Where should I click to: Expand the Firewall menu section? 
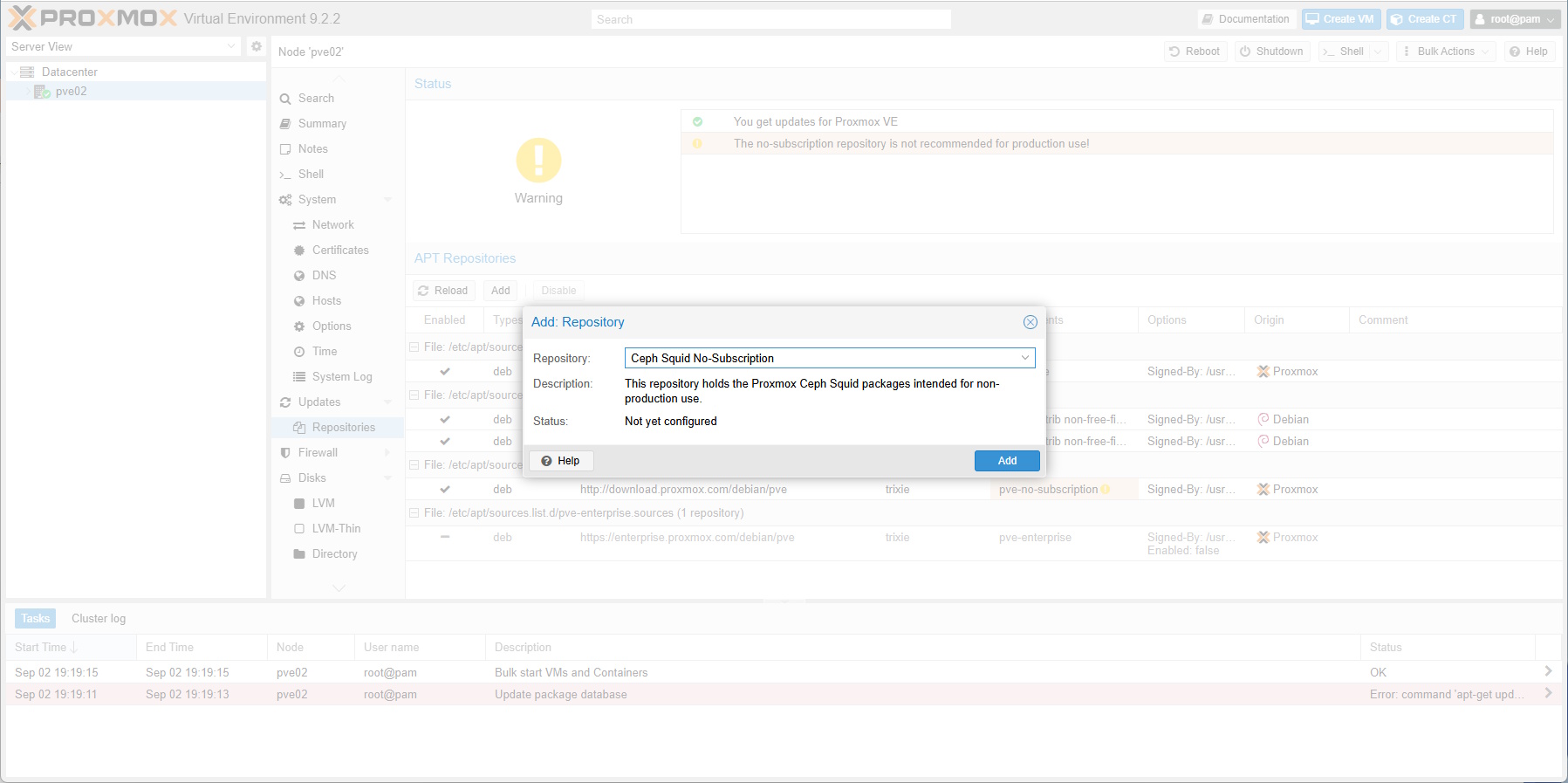pos(387,453)
